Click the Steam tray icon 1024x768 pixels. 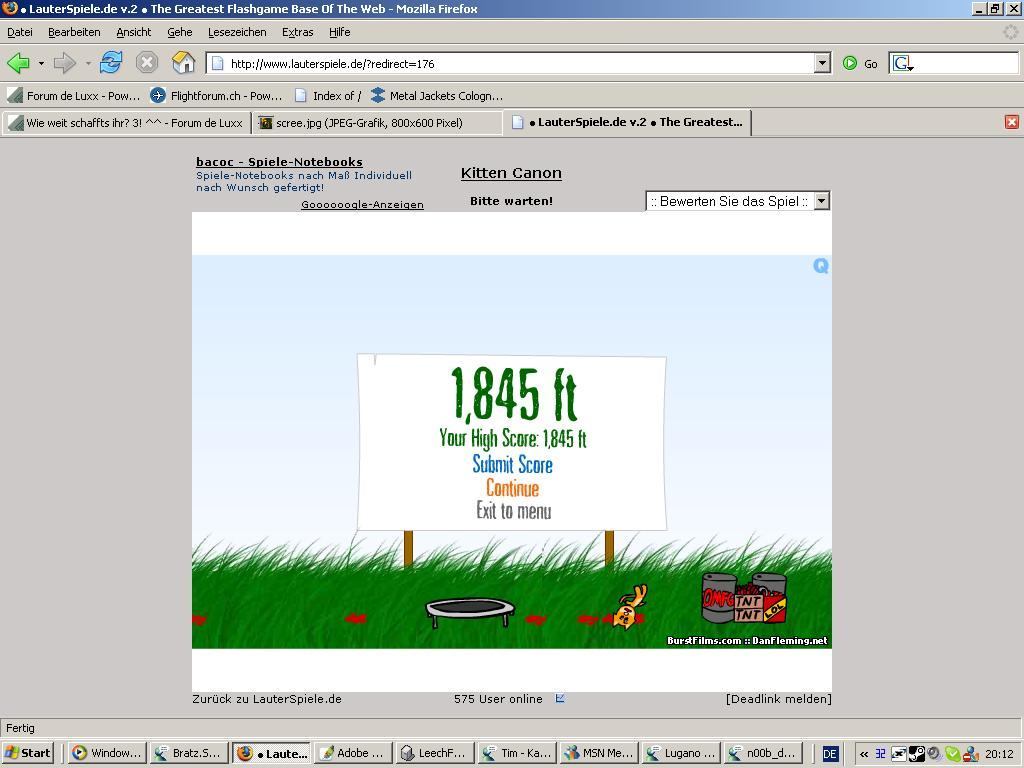(917, 754)
